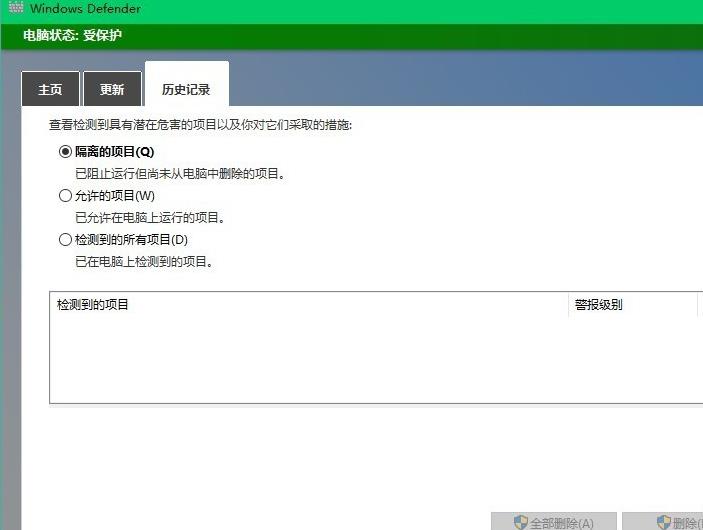Viewport: 703px width, 530px height.
Task: Select 检测到的所有项目(D) radio button
Action: tap(65, 239)
